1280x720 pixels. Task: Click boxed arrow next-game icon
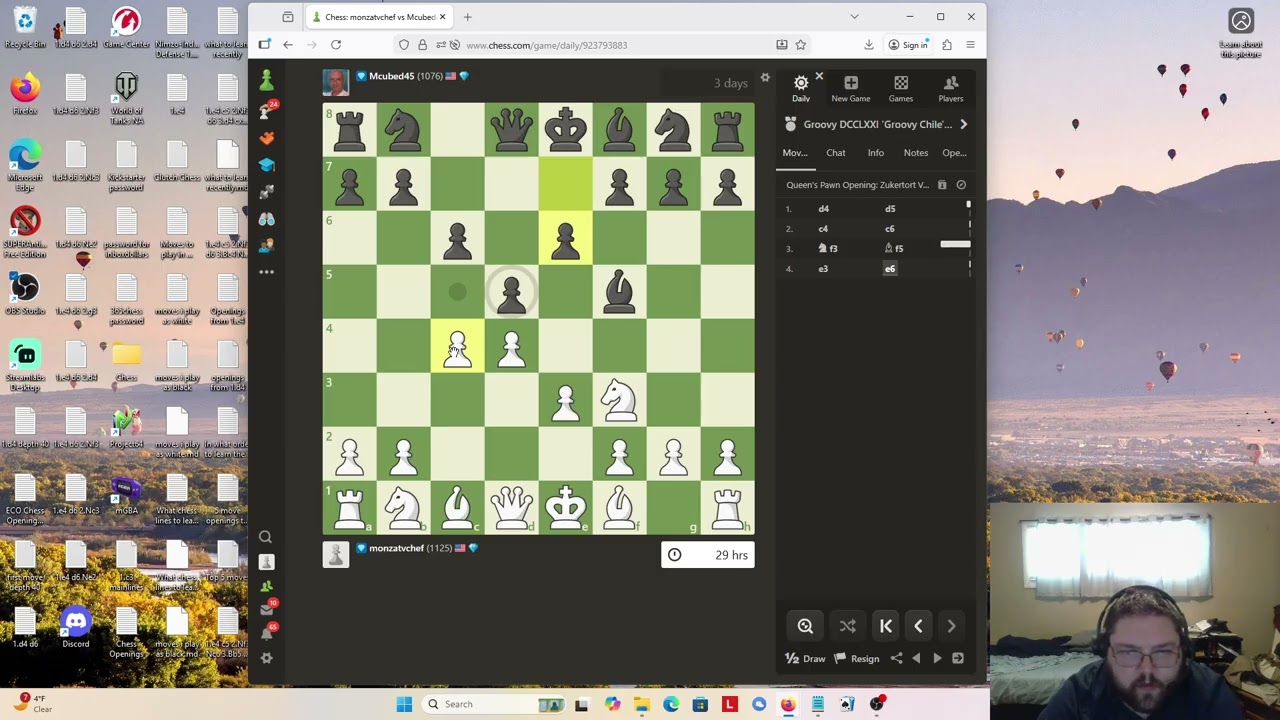[x=958, y=658]
